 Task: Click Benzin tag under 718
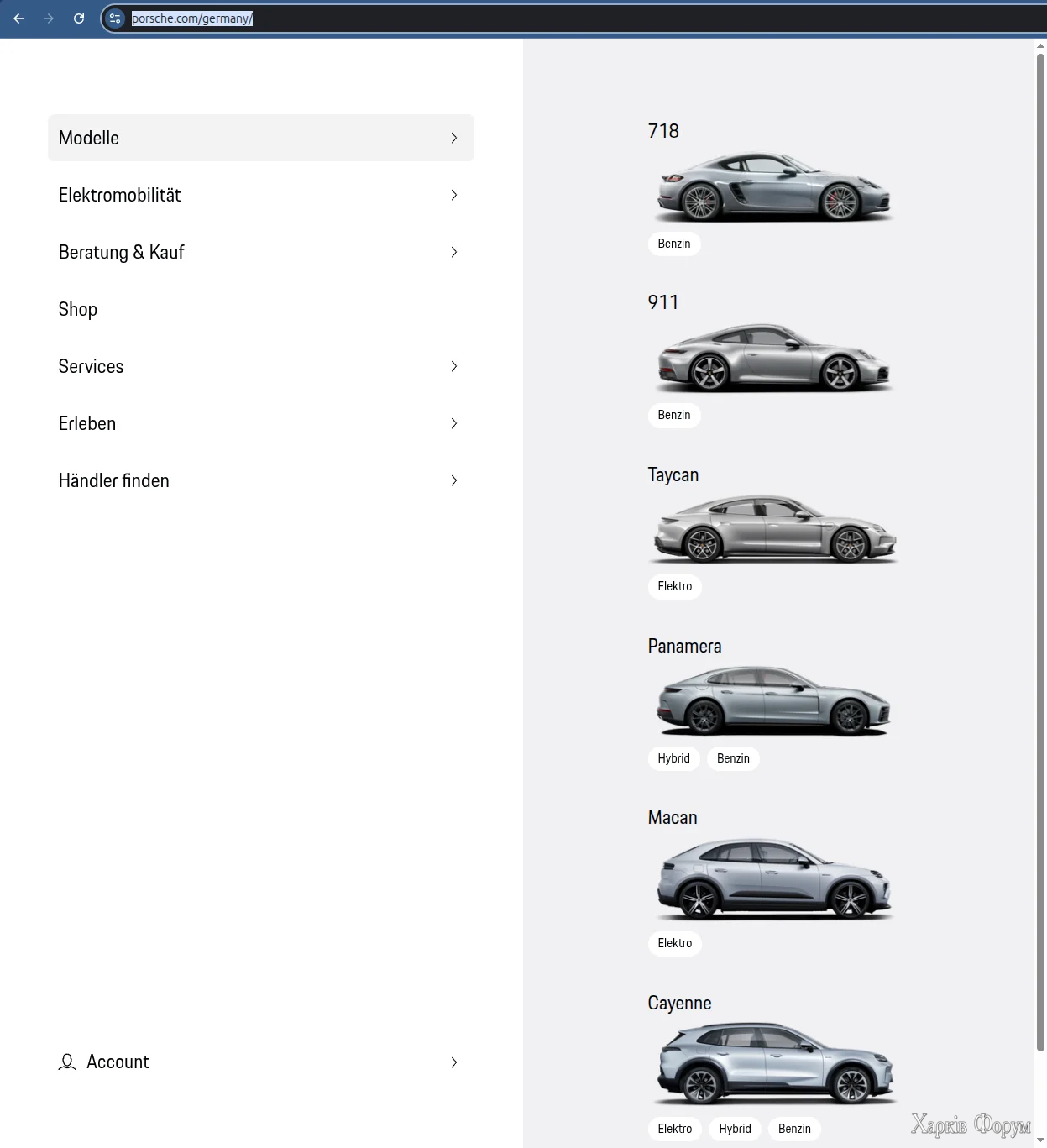tap(674, 244)
